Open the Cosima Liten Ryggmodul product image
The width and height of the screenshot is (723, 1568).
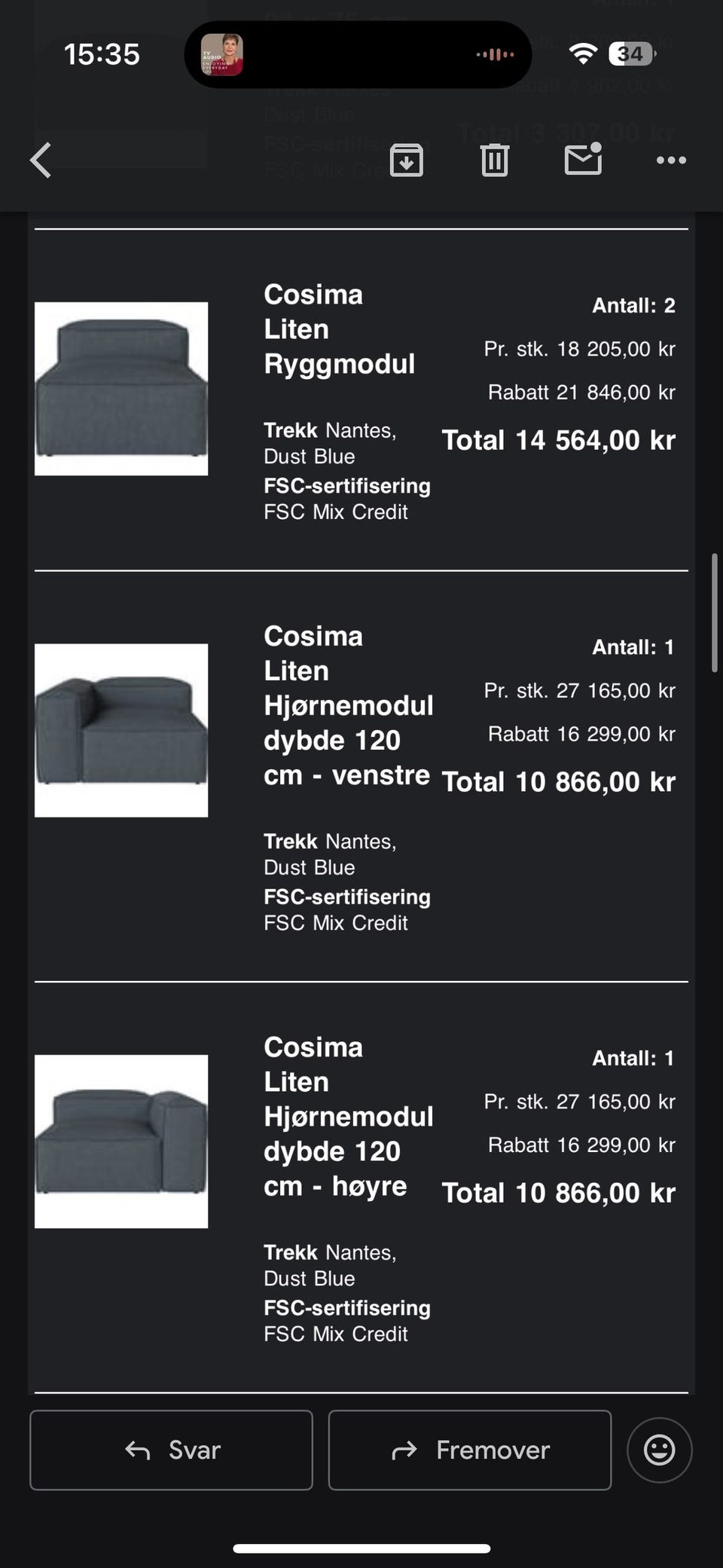coord(121,389)
